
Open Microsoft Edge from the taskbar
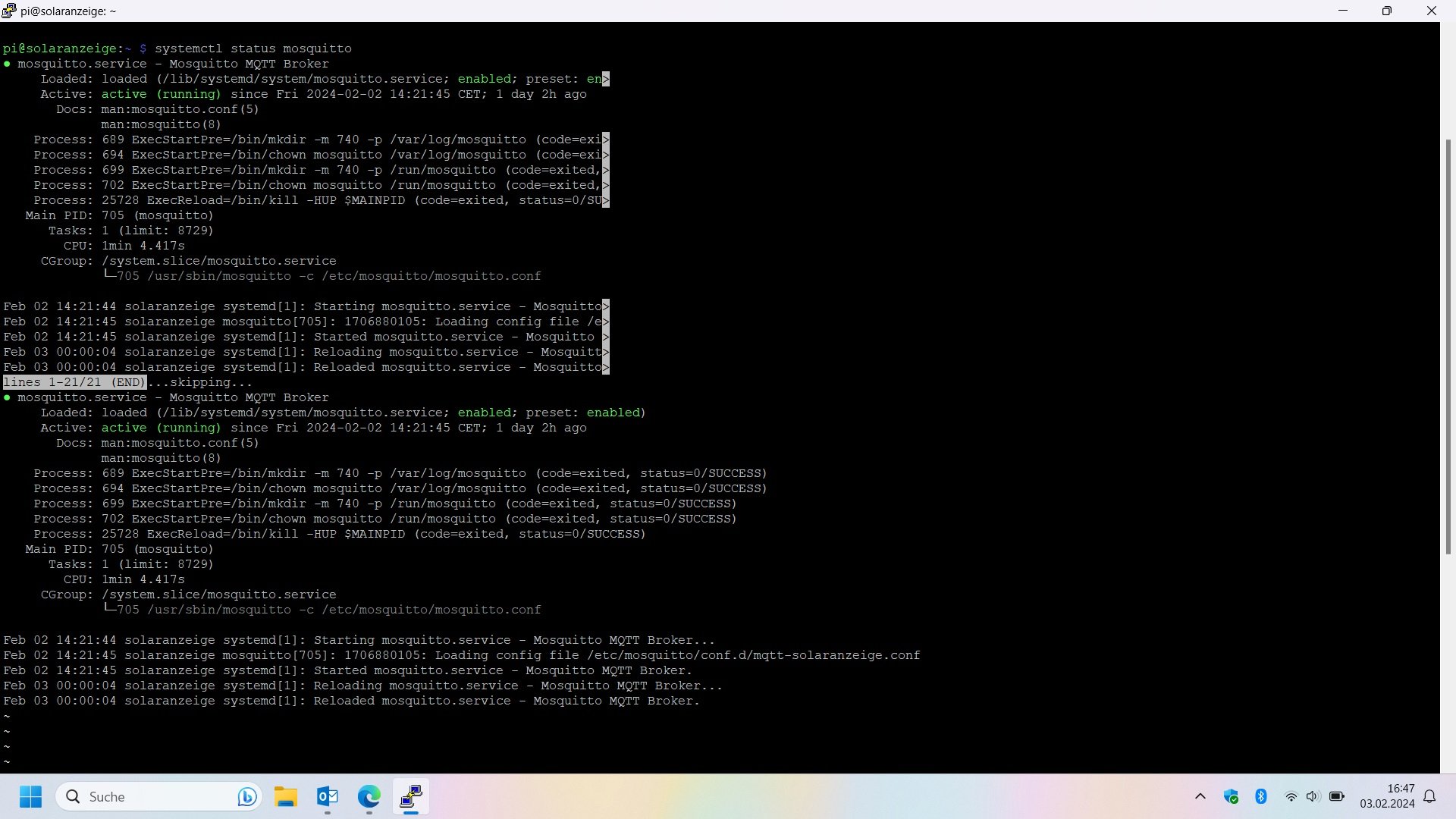point(369,796)
